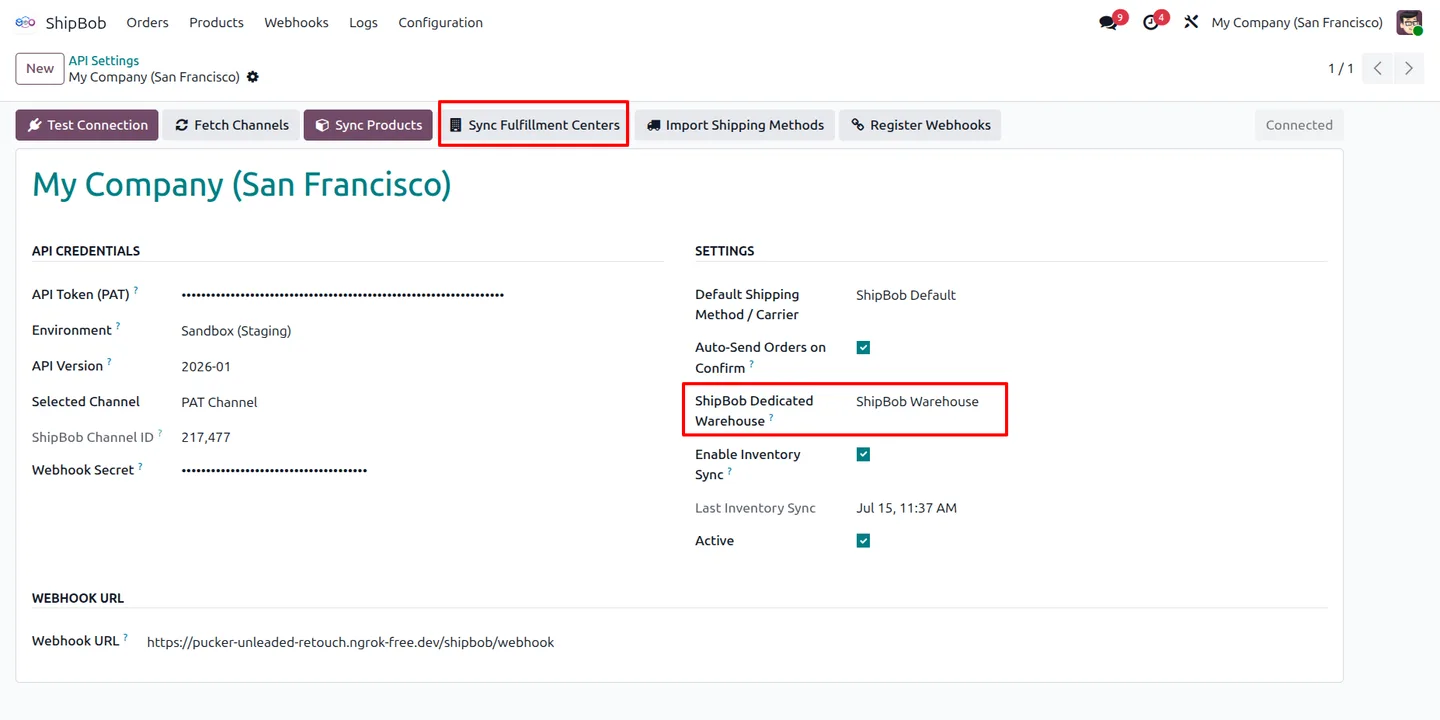Open the Configuration menu

pyautogui.click(x=440, y=22)
